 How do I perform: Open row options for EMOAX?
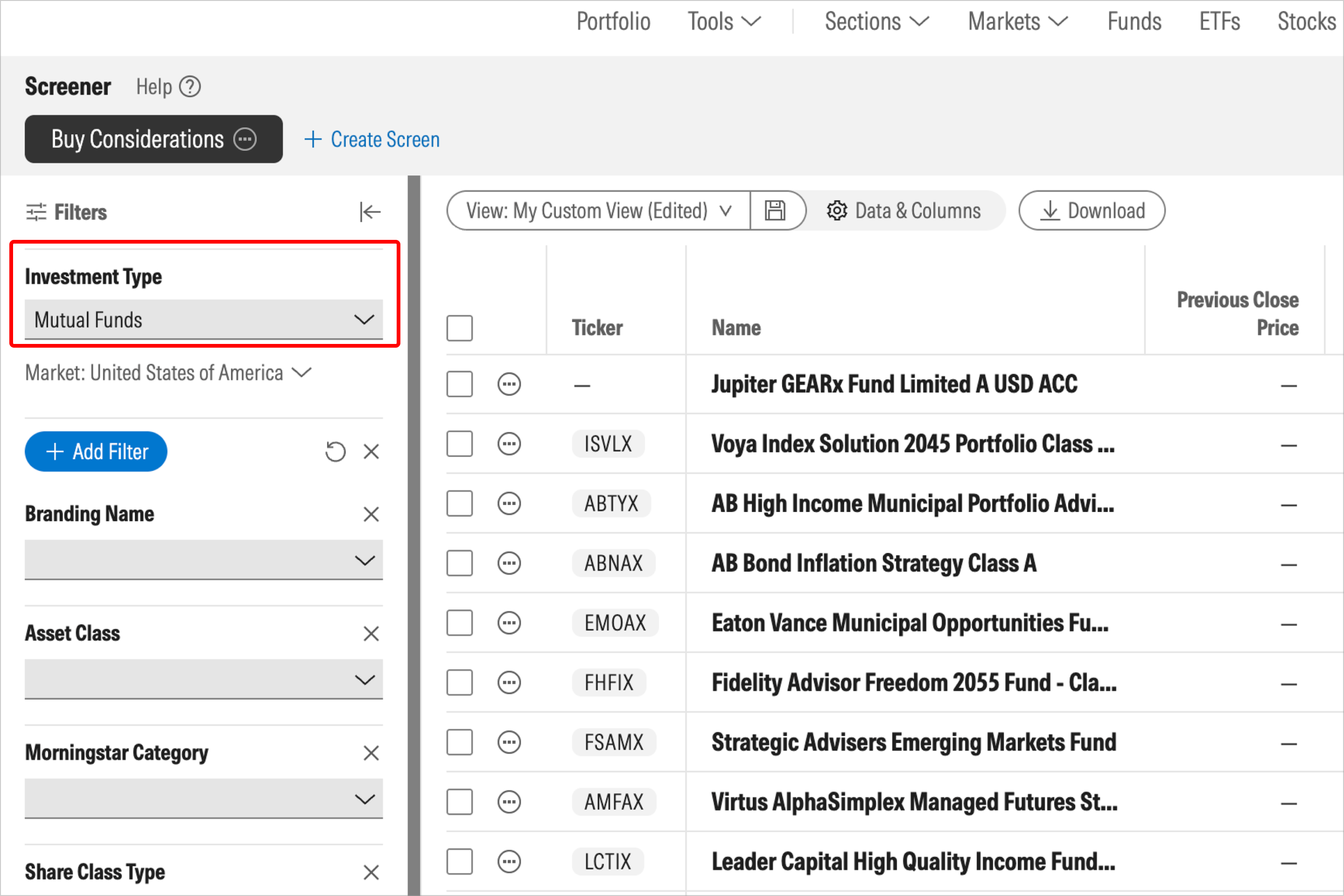point(509,623)
